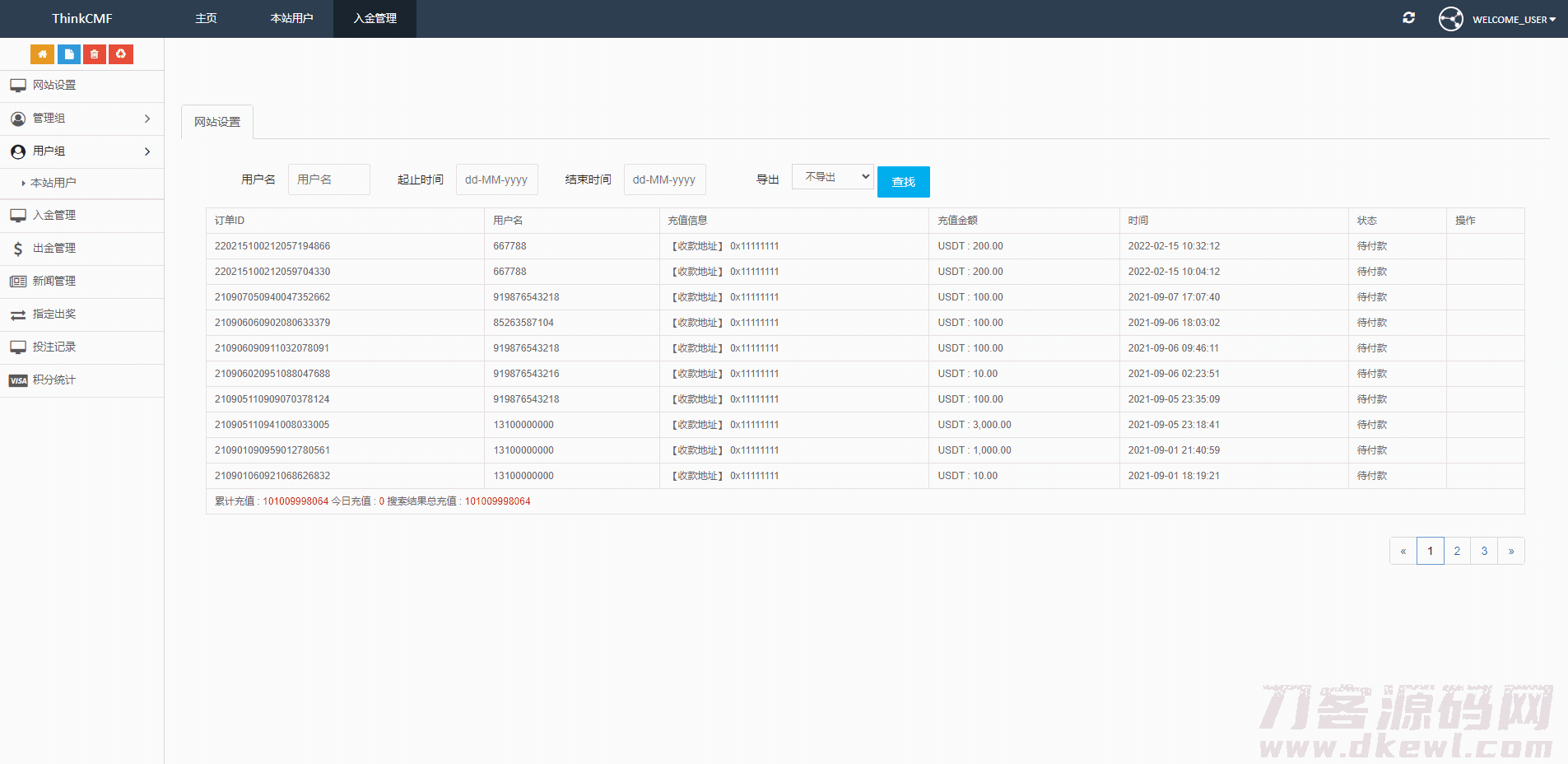
Task: Switch to the 本站用户 top tab
Action: click(x=291, y=19)
